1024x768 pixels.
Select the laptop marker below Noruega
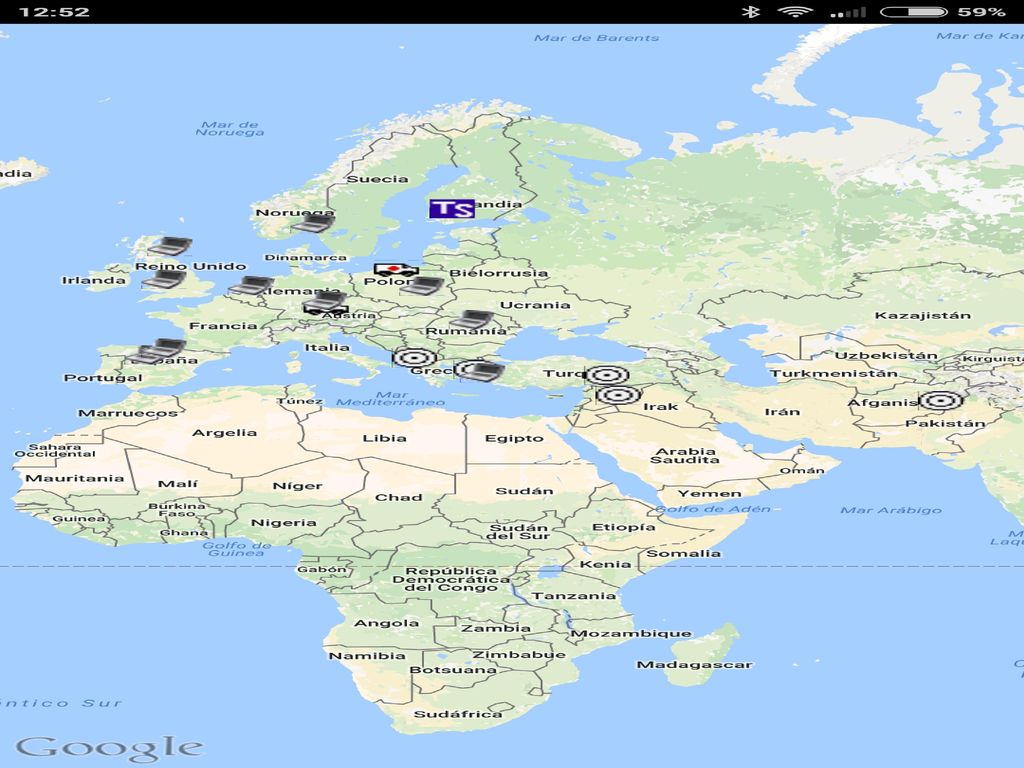pos(313,223)
